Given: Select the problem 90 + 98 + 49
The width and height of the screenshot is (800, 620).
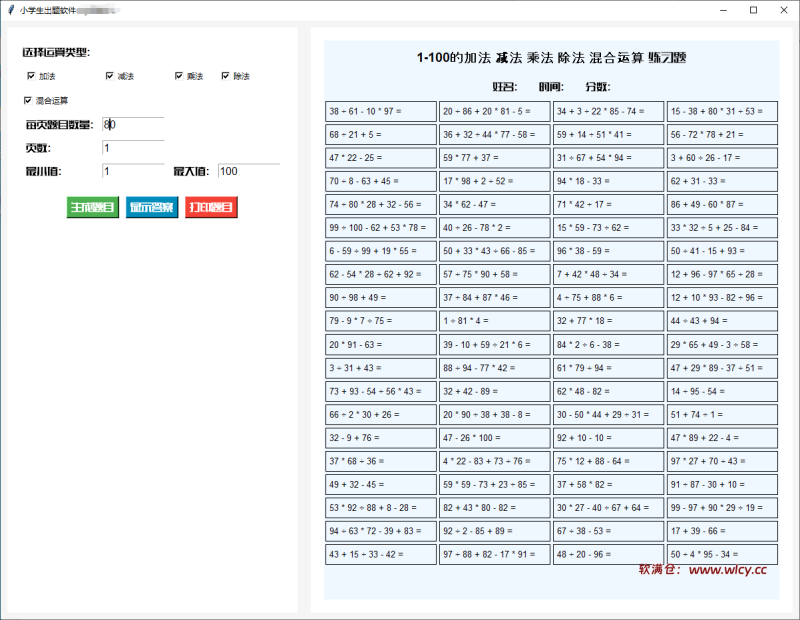Looking at the screenshot, I should click(x=382, y=297).
